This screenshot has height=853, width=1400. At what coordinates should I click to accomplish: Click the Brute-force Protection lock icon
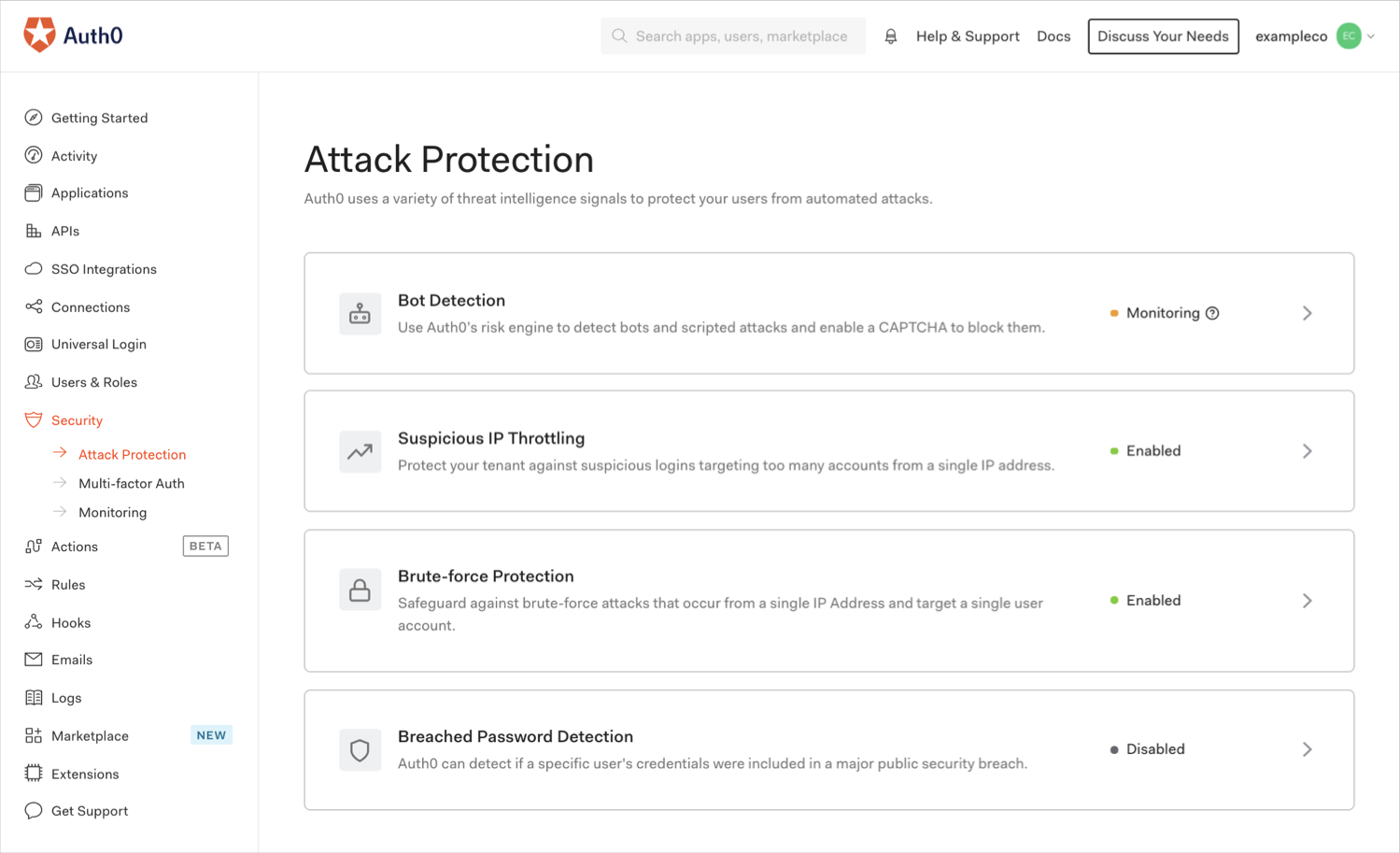point(360,590)
